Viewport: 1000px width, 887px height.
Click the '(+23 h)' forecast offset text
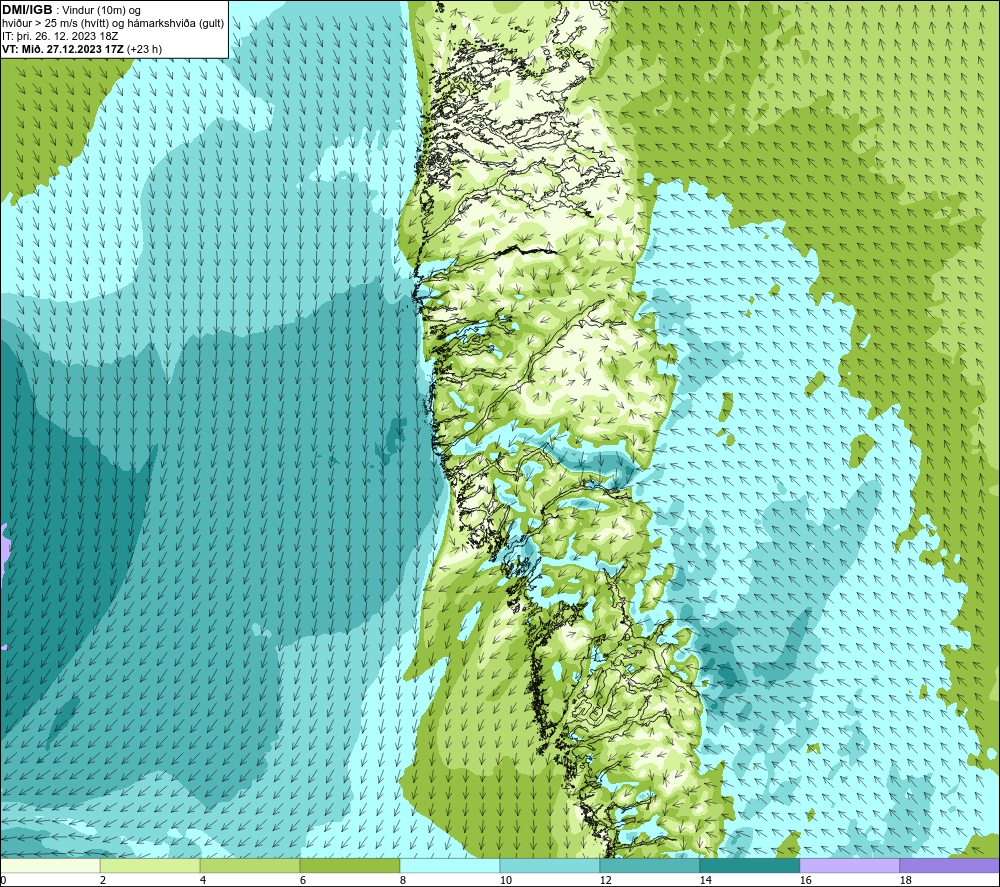[x=145, y=49]
